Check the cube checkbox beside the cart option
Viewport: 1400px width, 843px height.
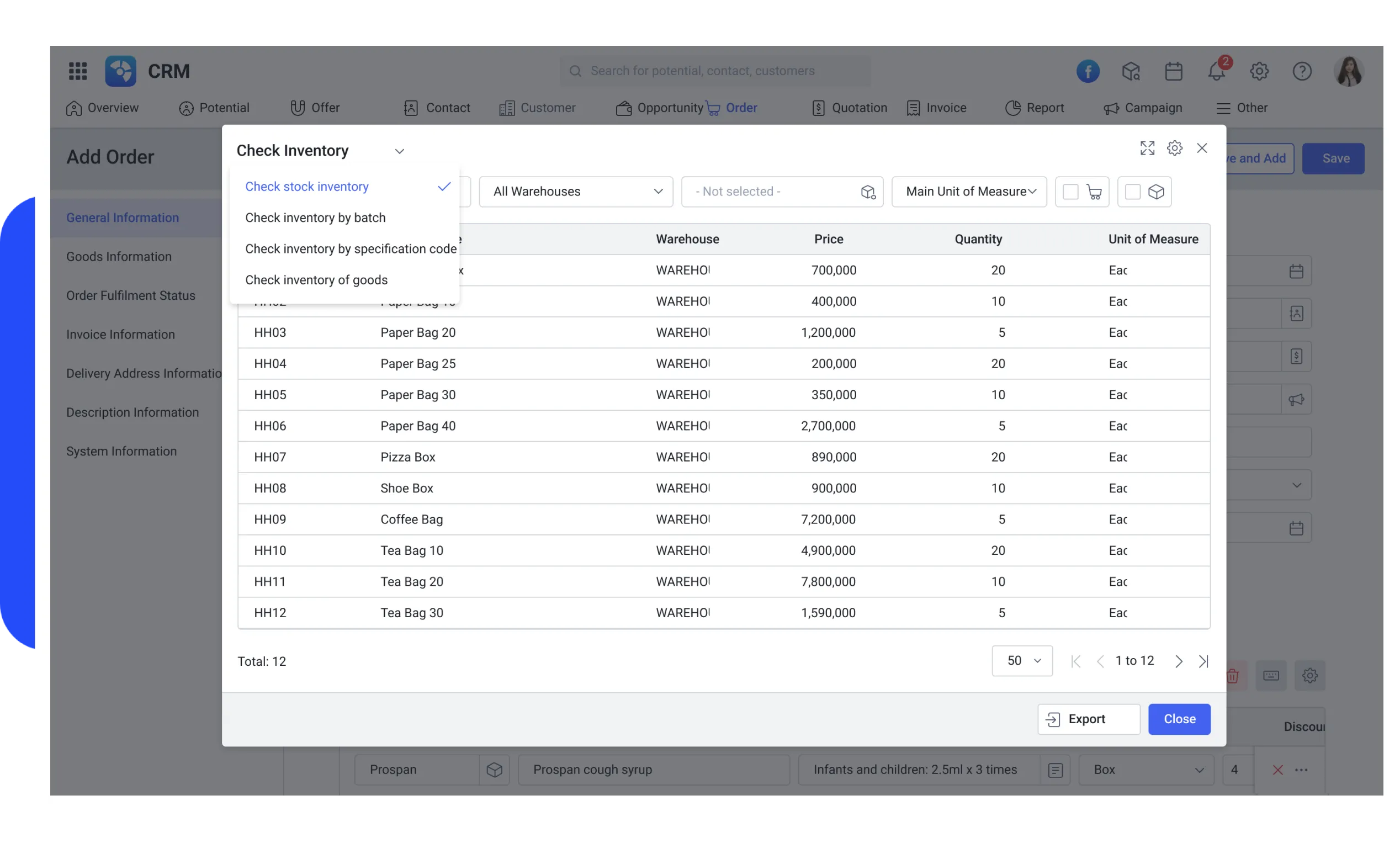coord(1132,192)
